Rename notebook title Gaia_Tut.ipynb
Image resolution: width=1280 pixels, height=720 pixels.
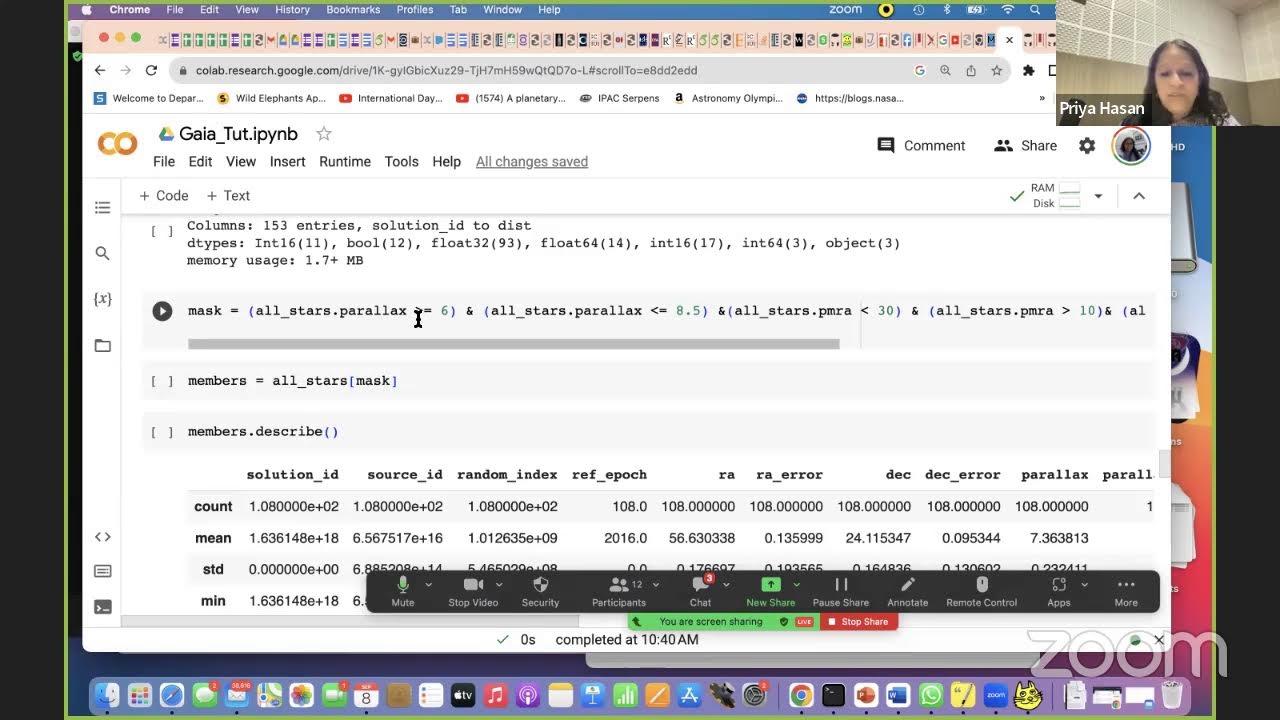(x=238, y=134)
